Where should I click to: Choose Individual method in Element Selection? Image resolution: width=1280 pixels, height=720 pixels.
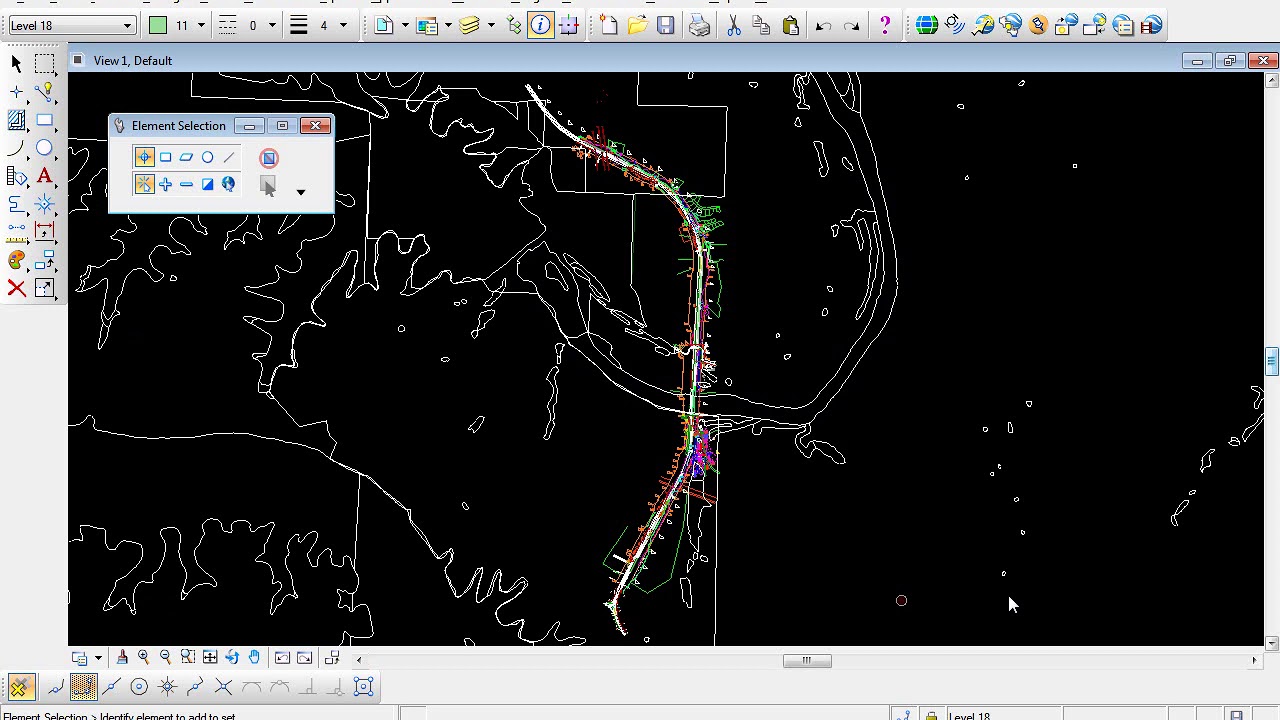click(144, 157)
